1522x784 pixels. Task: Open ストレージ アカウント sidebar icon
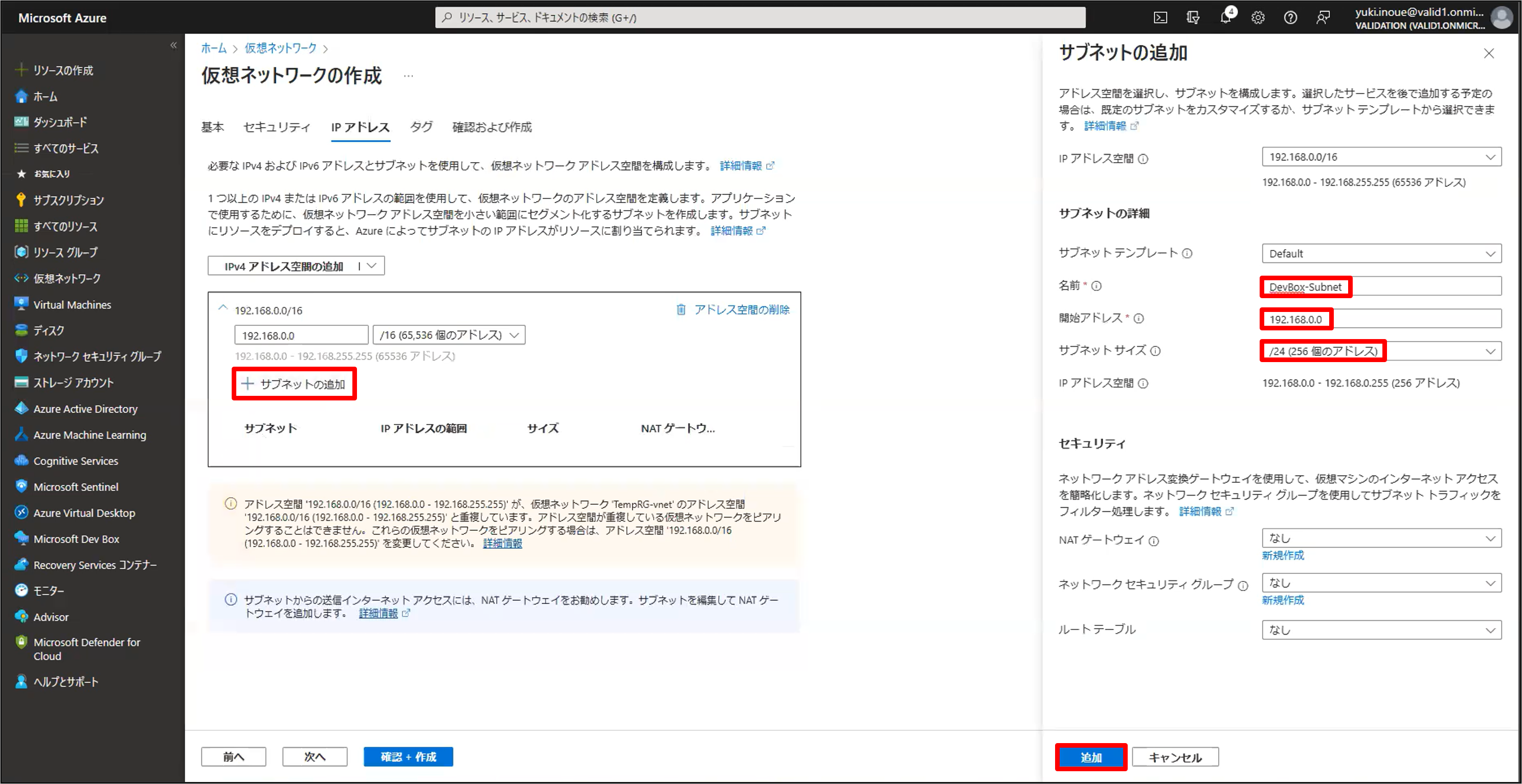tap(21, 382)
